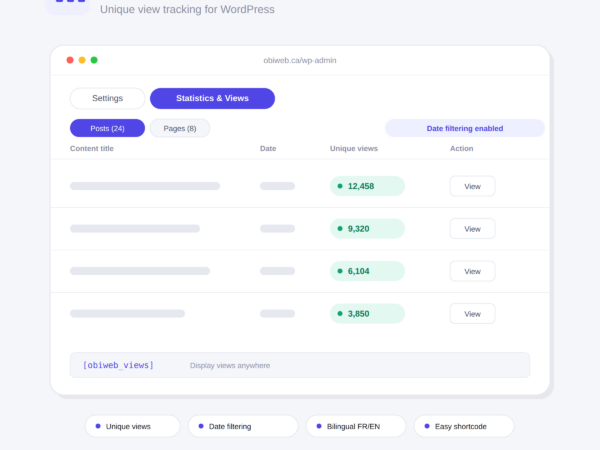Viewport: 600px width, 450px height.
Task: Click the green maximize dot
Action: click(94, 60)
